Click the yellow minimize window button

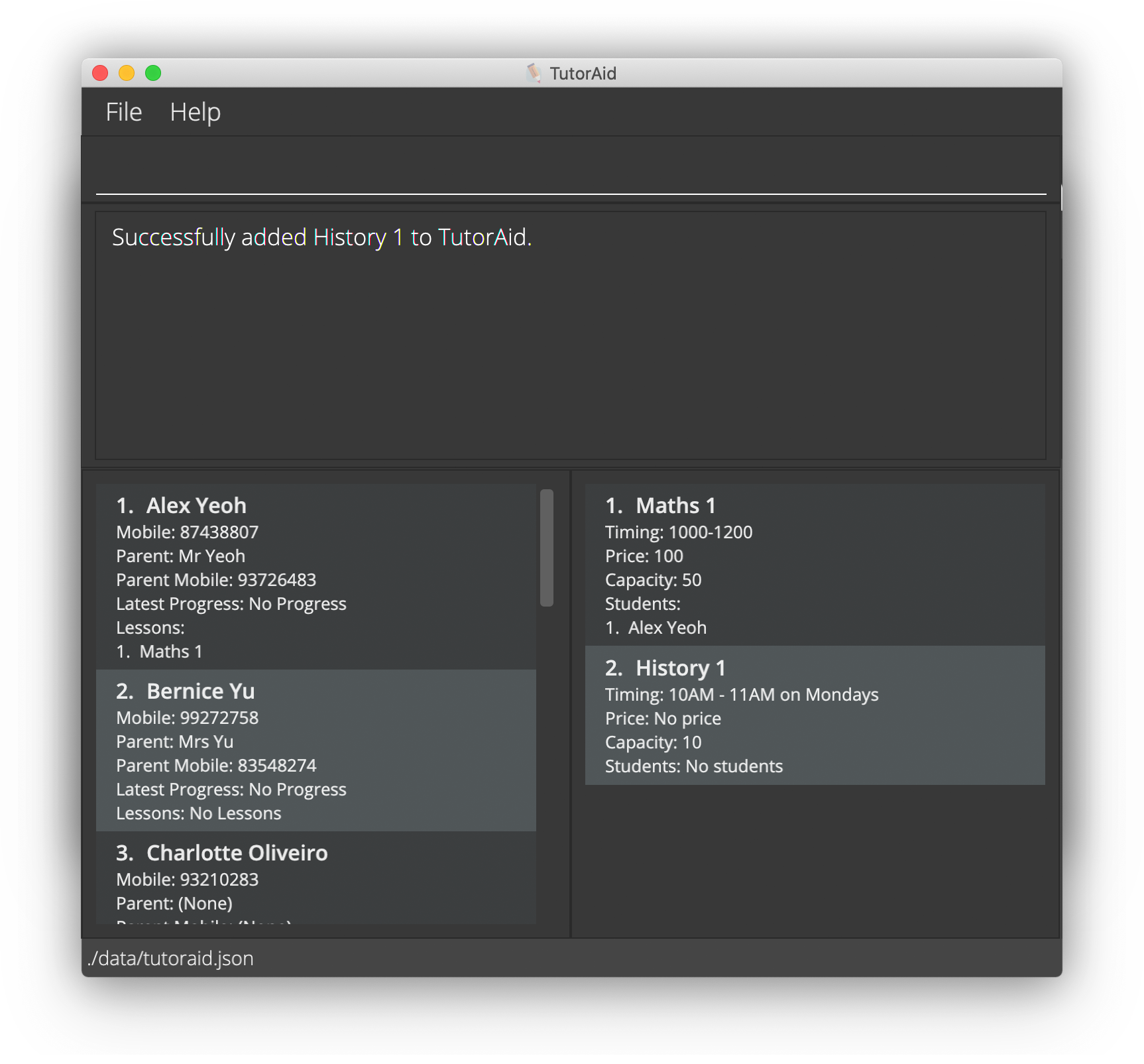tap(127, 73)
